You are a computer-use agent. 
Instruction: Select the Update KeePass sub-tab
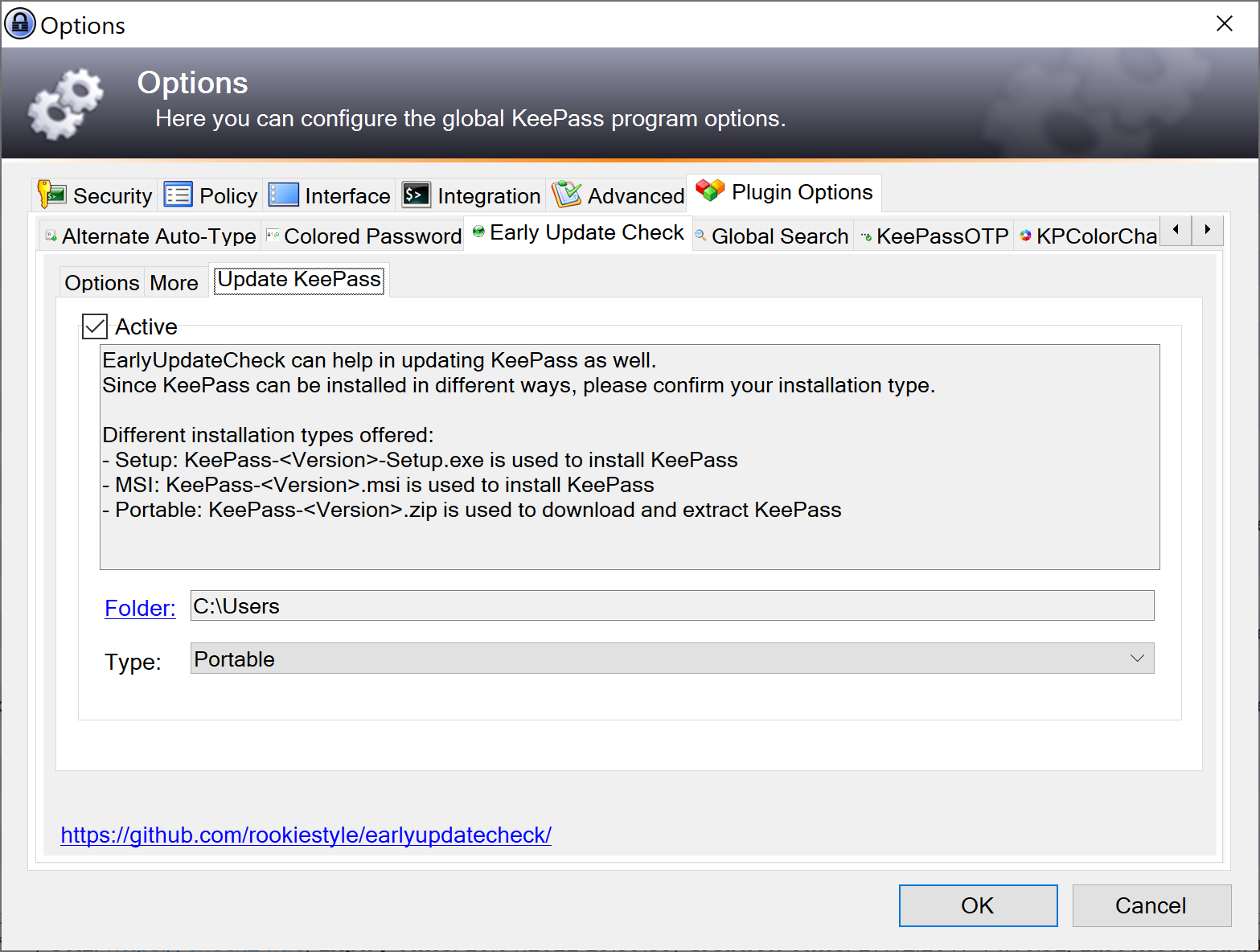pos(299,280)
